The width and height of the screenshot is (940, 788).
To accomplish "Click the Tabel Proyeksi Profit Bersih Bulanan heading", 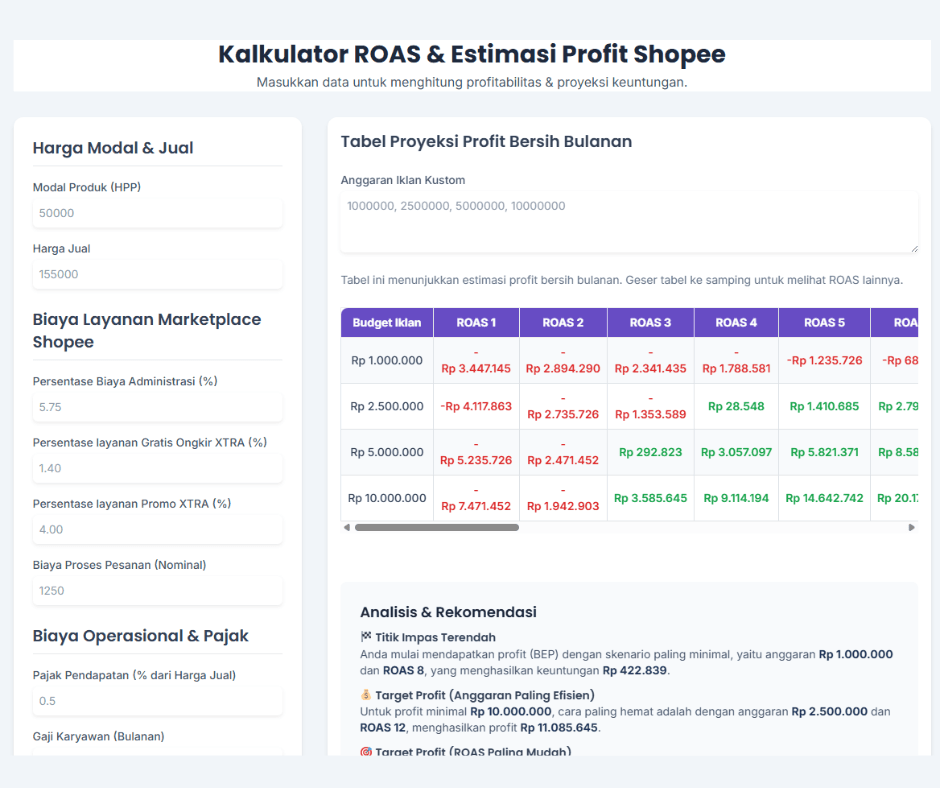I will pyautogui.click(x=486, y=142).
